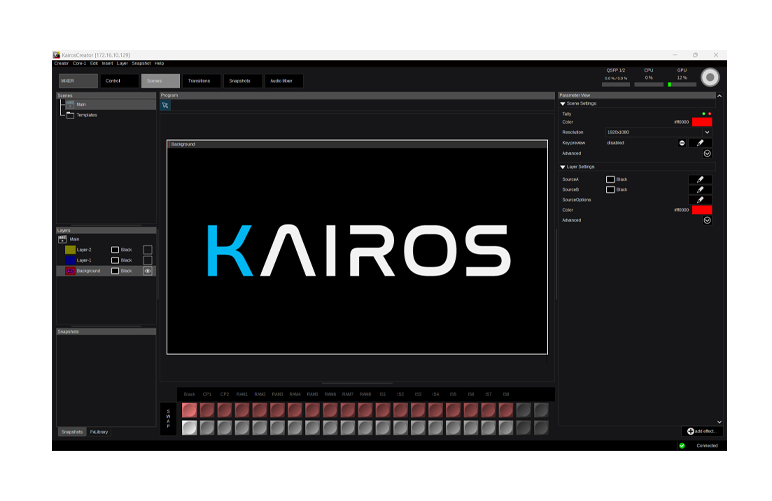This screenshot has height=501, width=772.
Task: Open Scene Settings red Color swatch
Action: (702, 122)
